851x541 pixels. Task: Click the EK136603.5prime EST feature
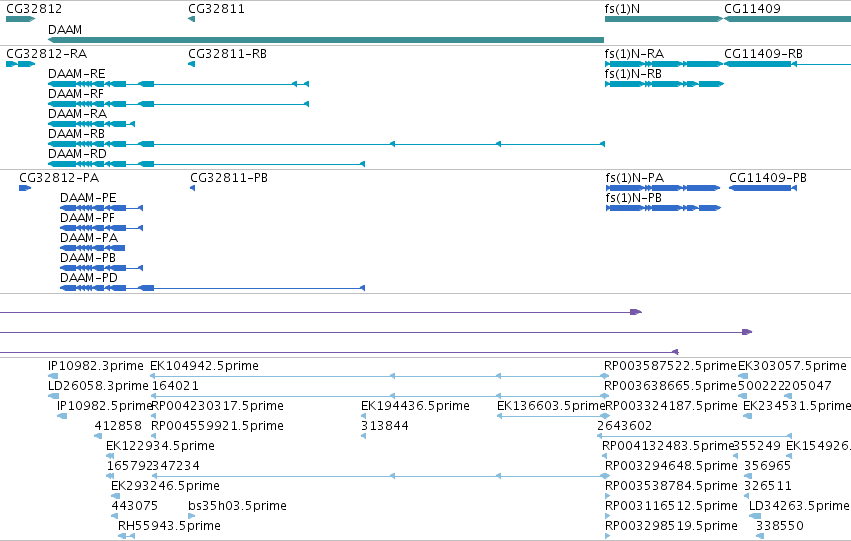[x=553, y=416]
